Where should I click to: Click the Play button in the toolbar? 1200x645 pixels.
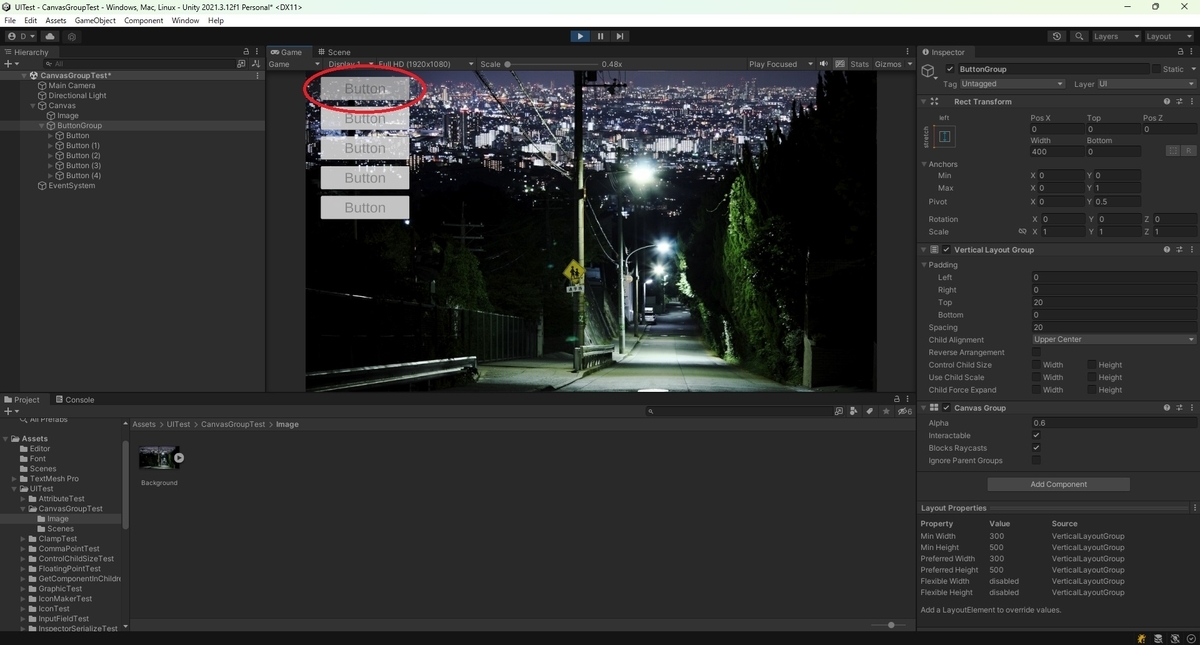580,36
